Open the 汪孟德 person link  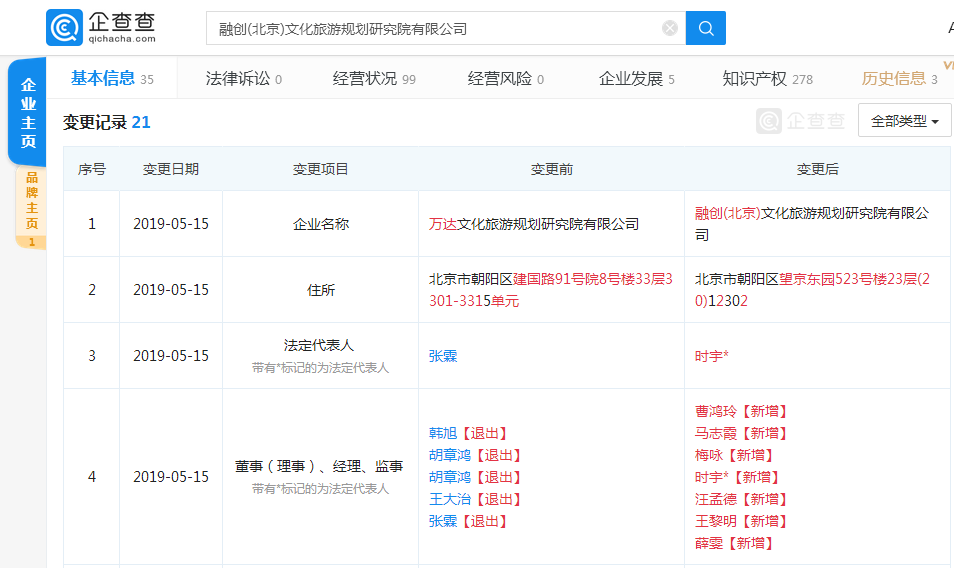click(x=716, y=499)
